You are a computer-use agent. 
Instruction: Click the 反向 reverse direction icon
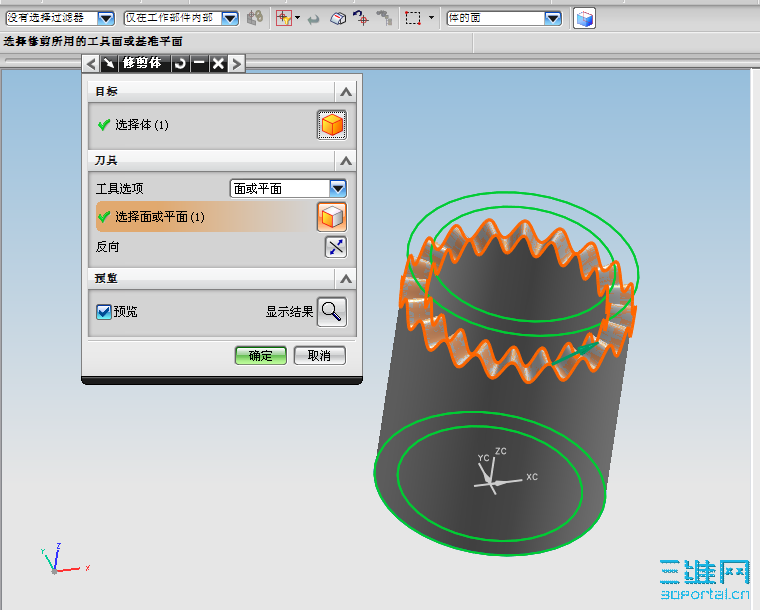336,247
